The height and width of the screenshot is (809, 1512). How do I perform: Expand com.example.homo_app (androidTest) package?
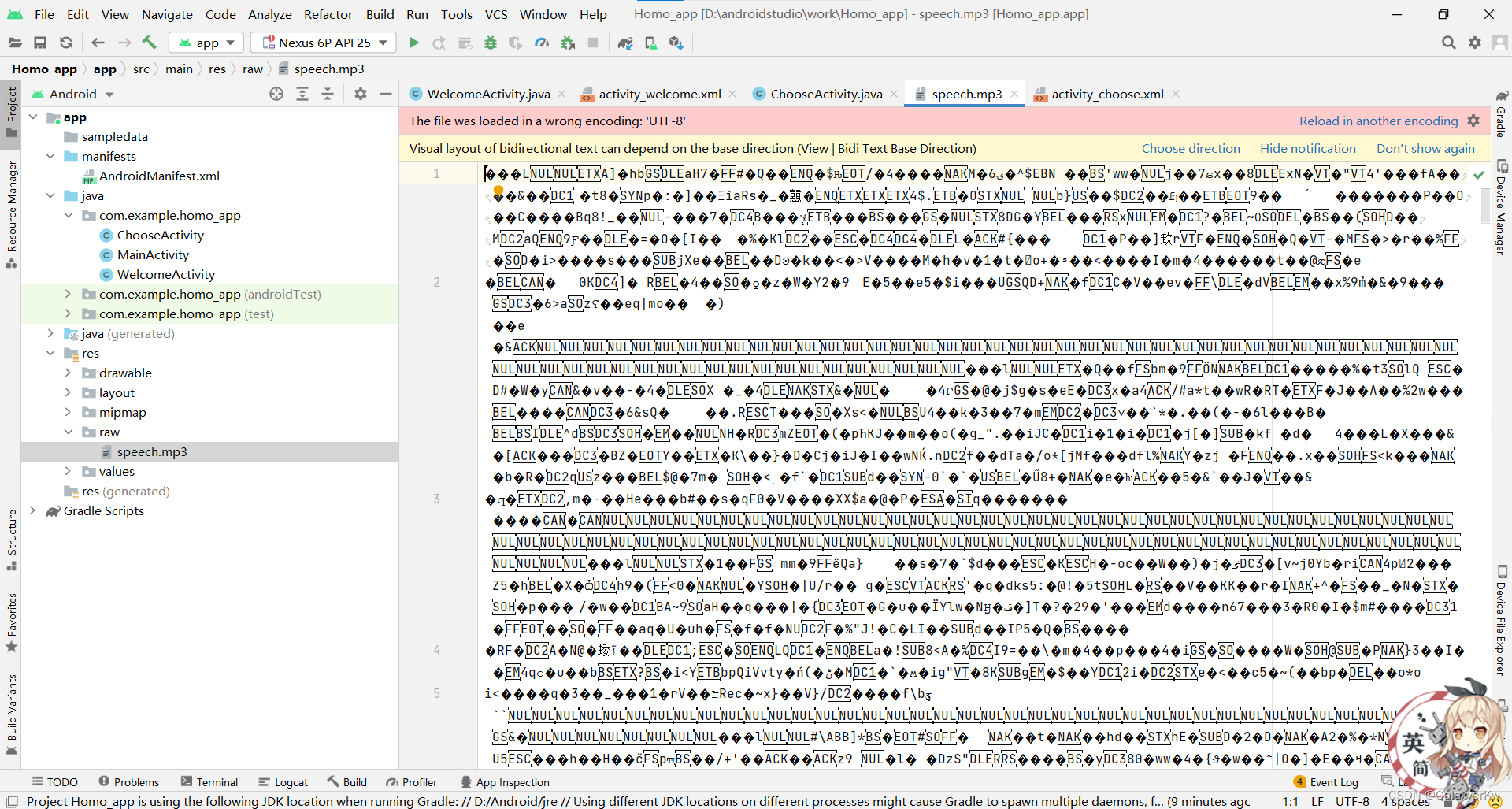(x=68, y=294)
